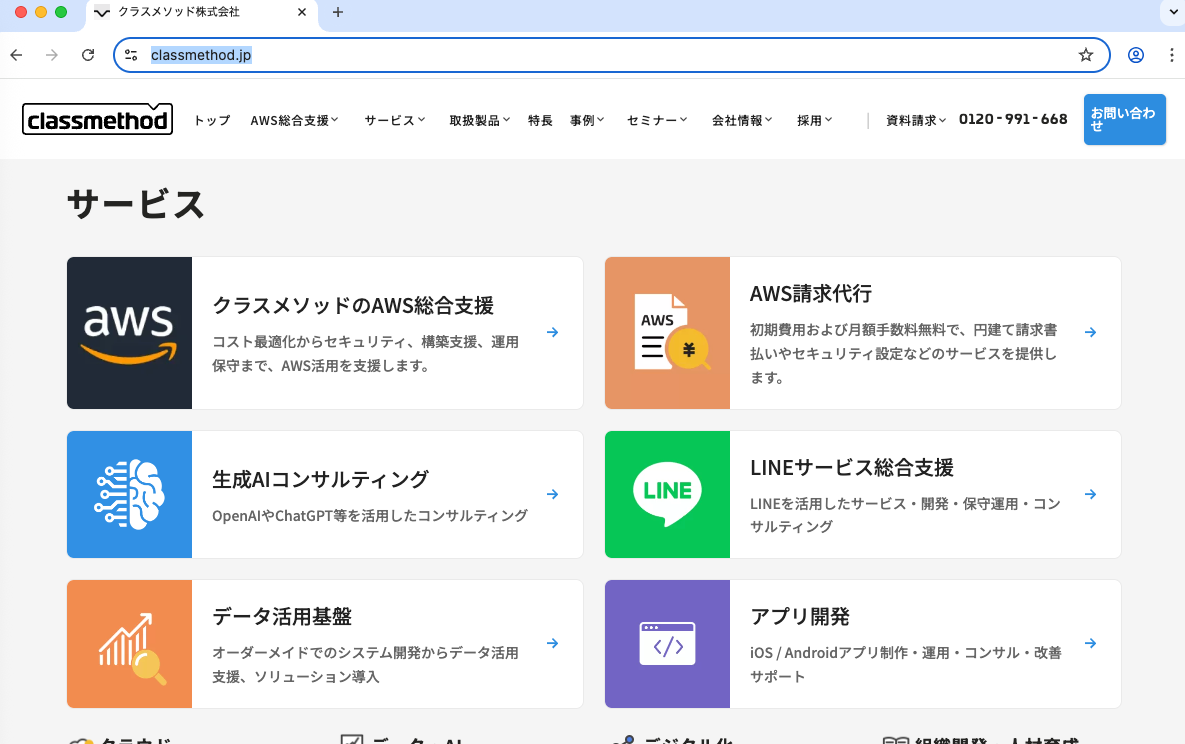This screenshot has width=1185, height=744.
Task: Open 生成AIコンサルティング title link
Action: [320, 479]
